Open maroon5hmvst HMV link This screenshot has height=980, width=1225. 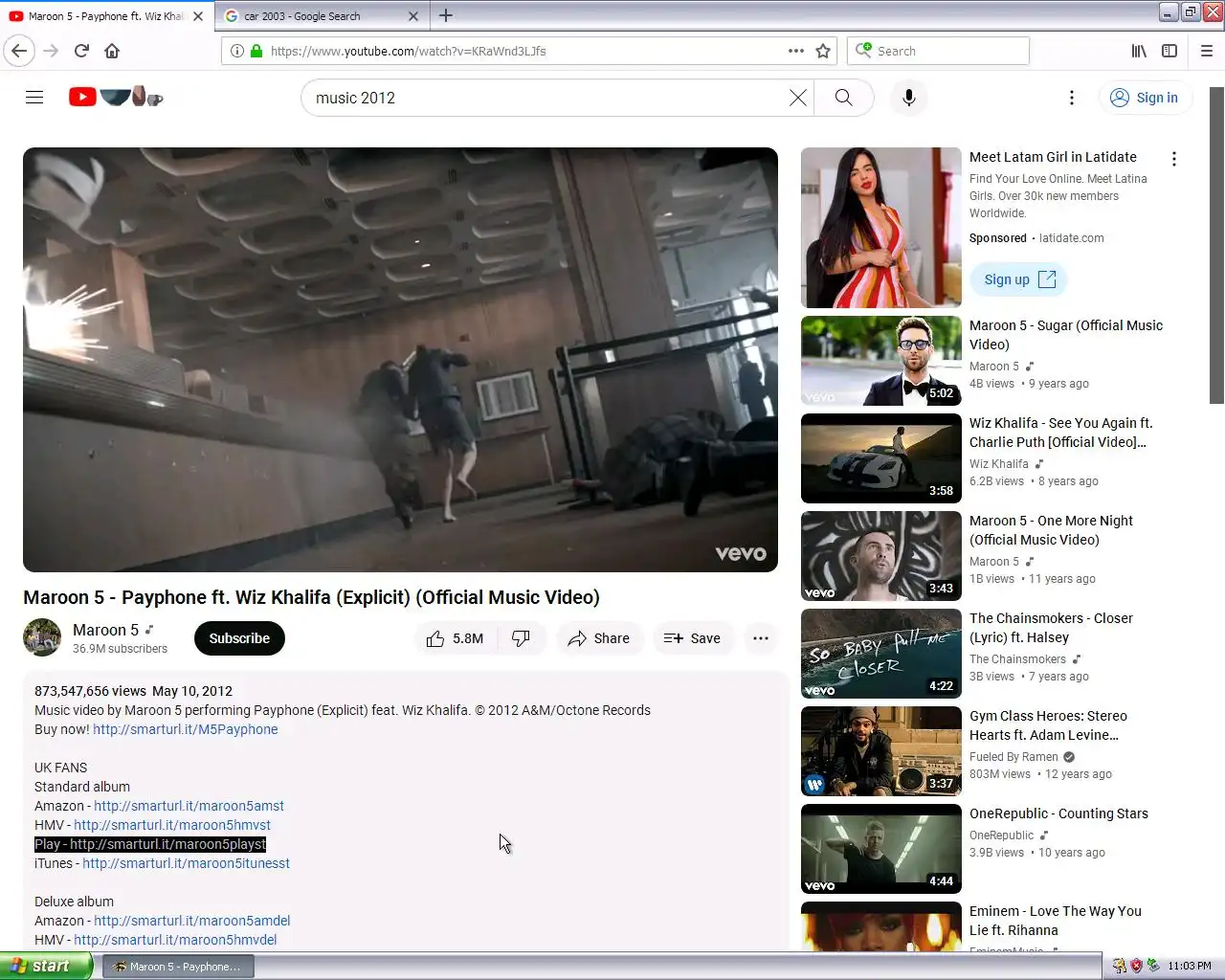pos(172,825)
